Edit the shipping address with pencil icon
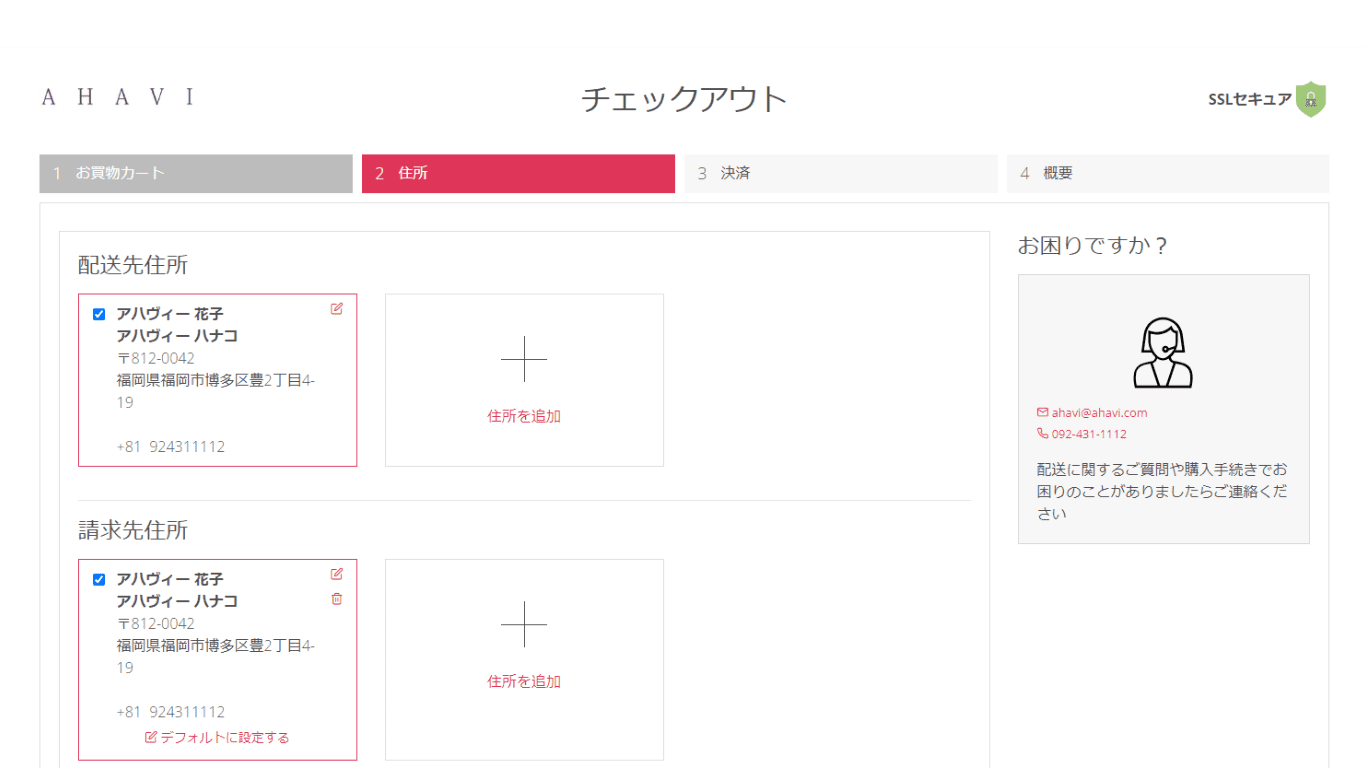1366x768 pixels. pyautogui.click(x=336, y=309)
